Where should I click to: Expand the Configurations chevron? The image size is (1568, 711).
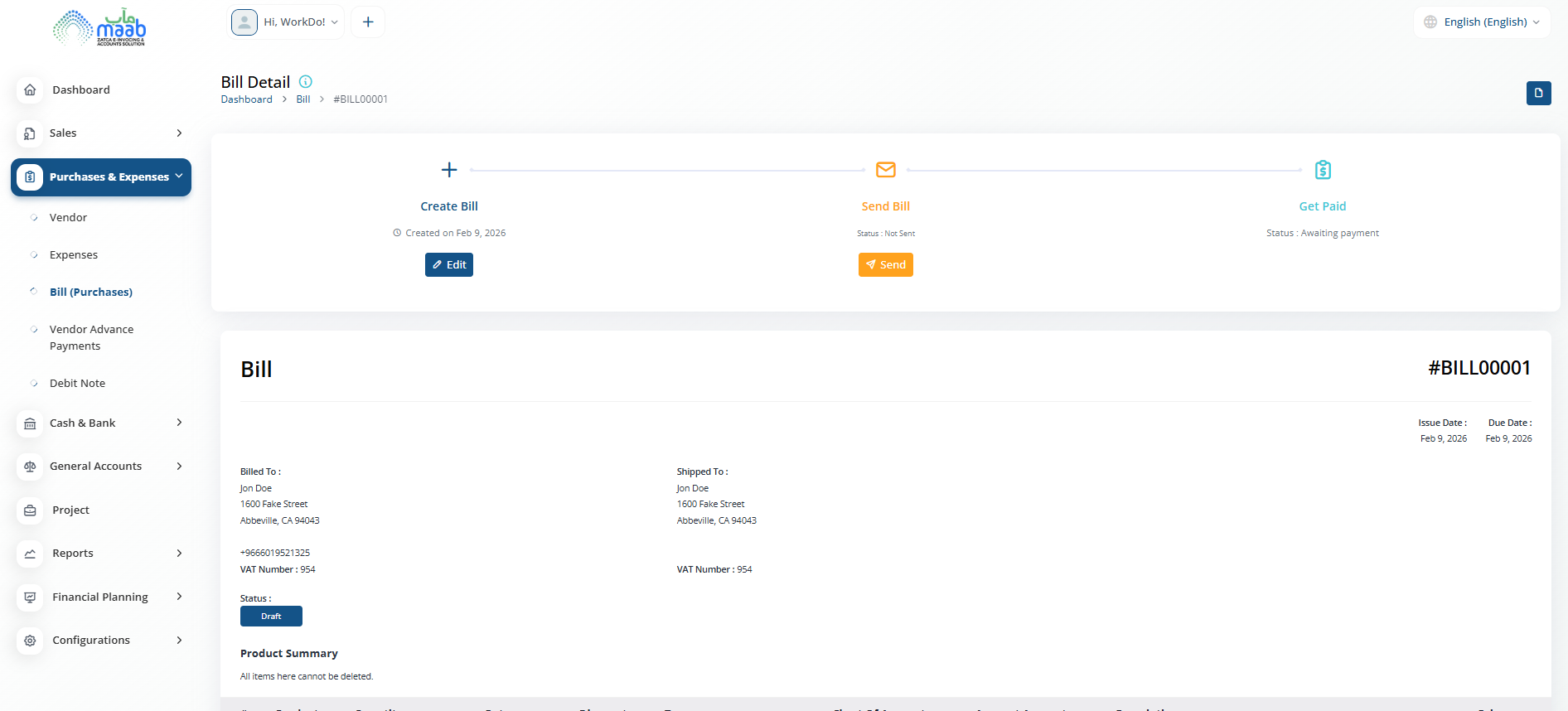(x=179, y=641)
